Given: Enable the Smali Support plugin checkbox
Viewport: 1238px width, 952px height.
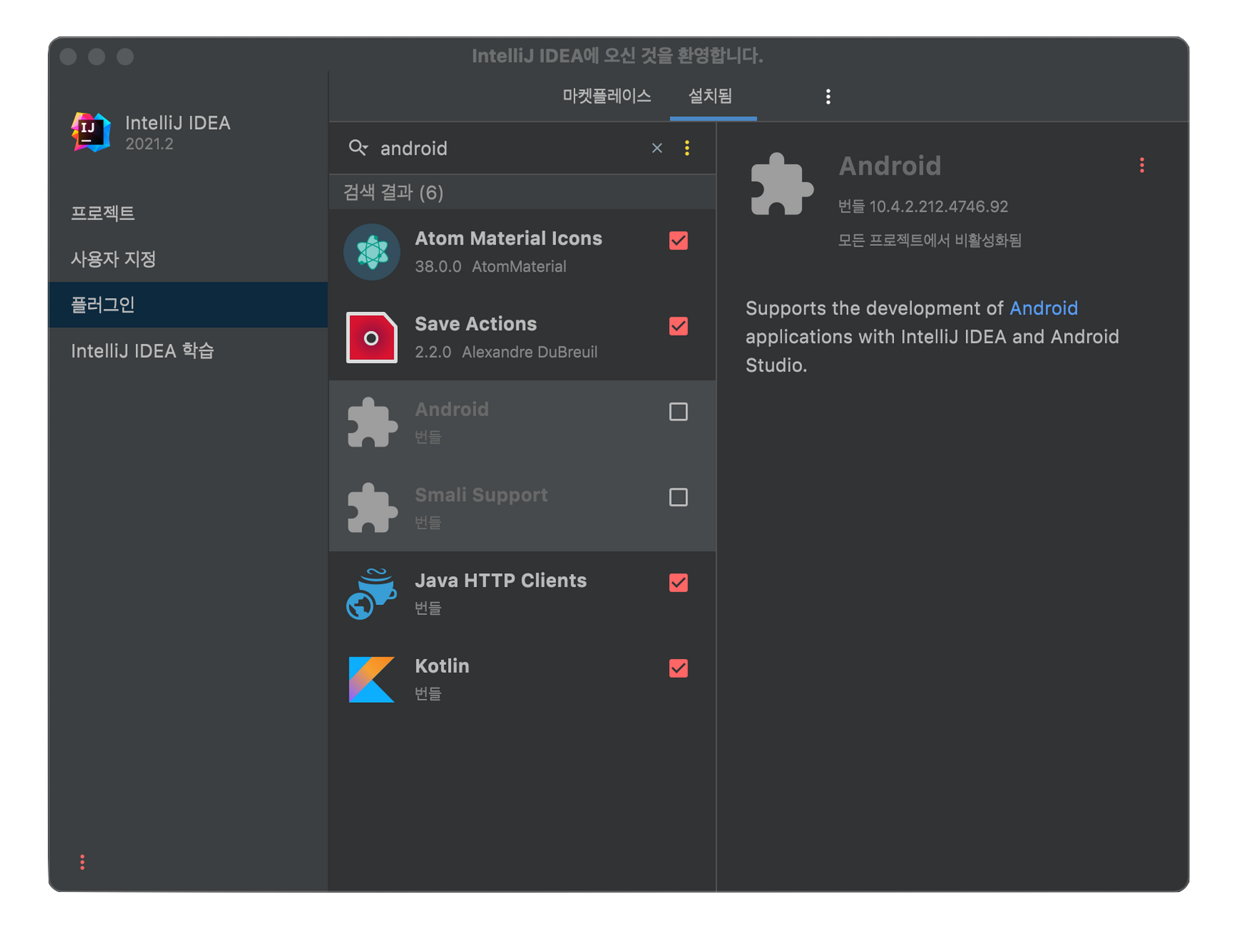Looking at the screenshot, I should (678, 497).
